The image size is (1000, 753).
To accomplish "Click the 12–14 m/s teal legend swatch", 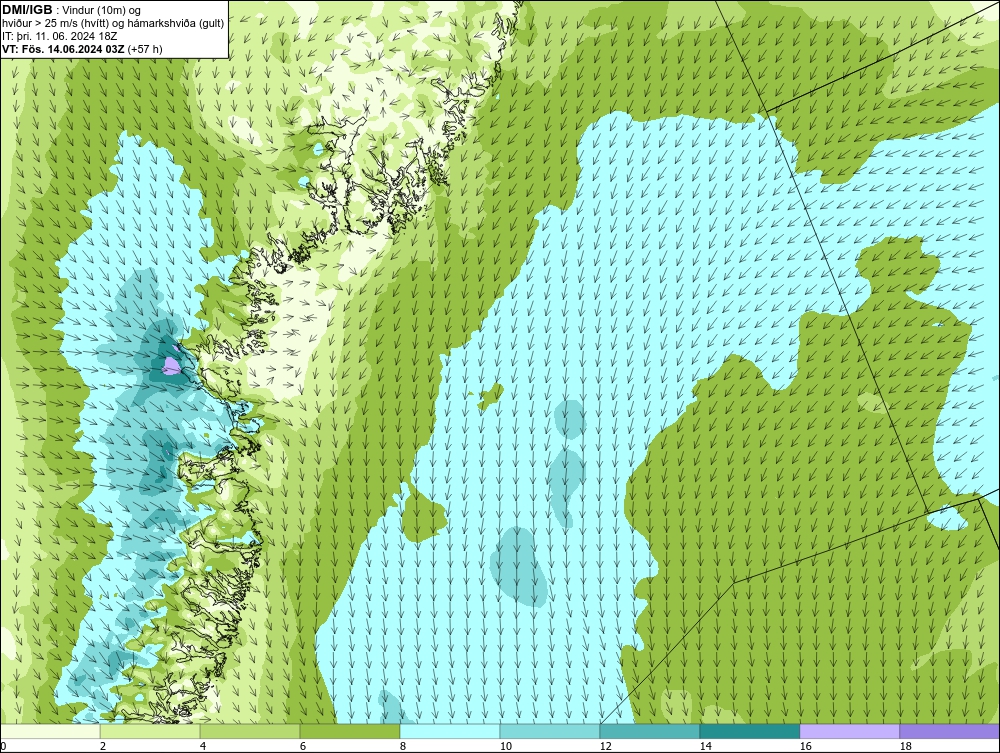I will (x=650, y=731).
